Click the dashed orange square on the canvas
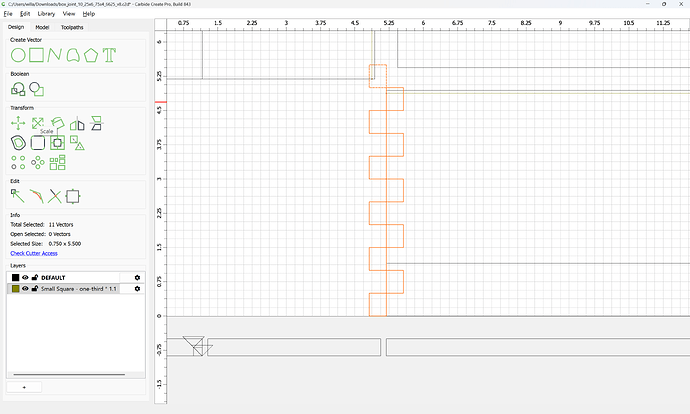The image size is (690, 414). point(378,76)
